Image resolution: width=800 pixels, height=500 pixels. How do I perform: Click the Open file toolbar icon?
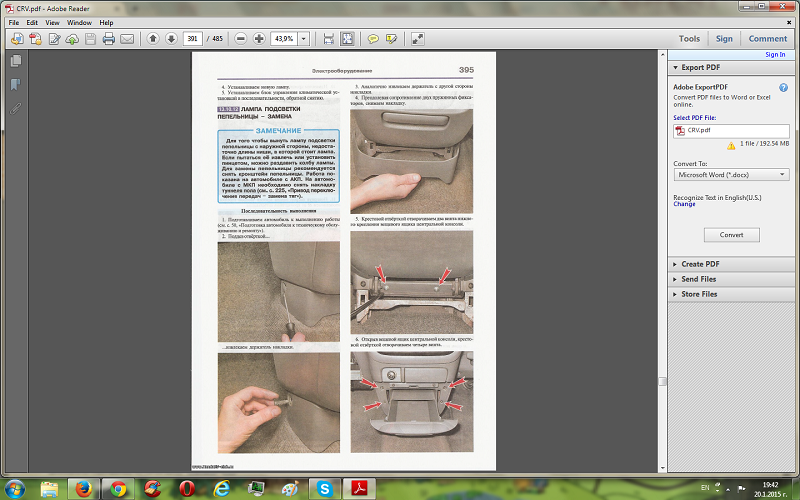pos(17,39)
